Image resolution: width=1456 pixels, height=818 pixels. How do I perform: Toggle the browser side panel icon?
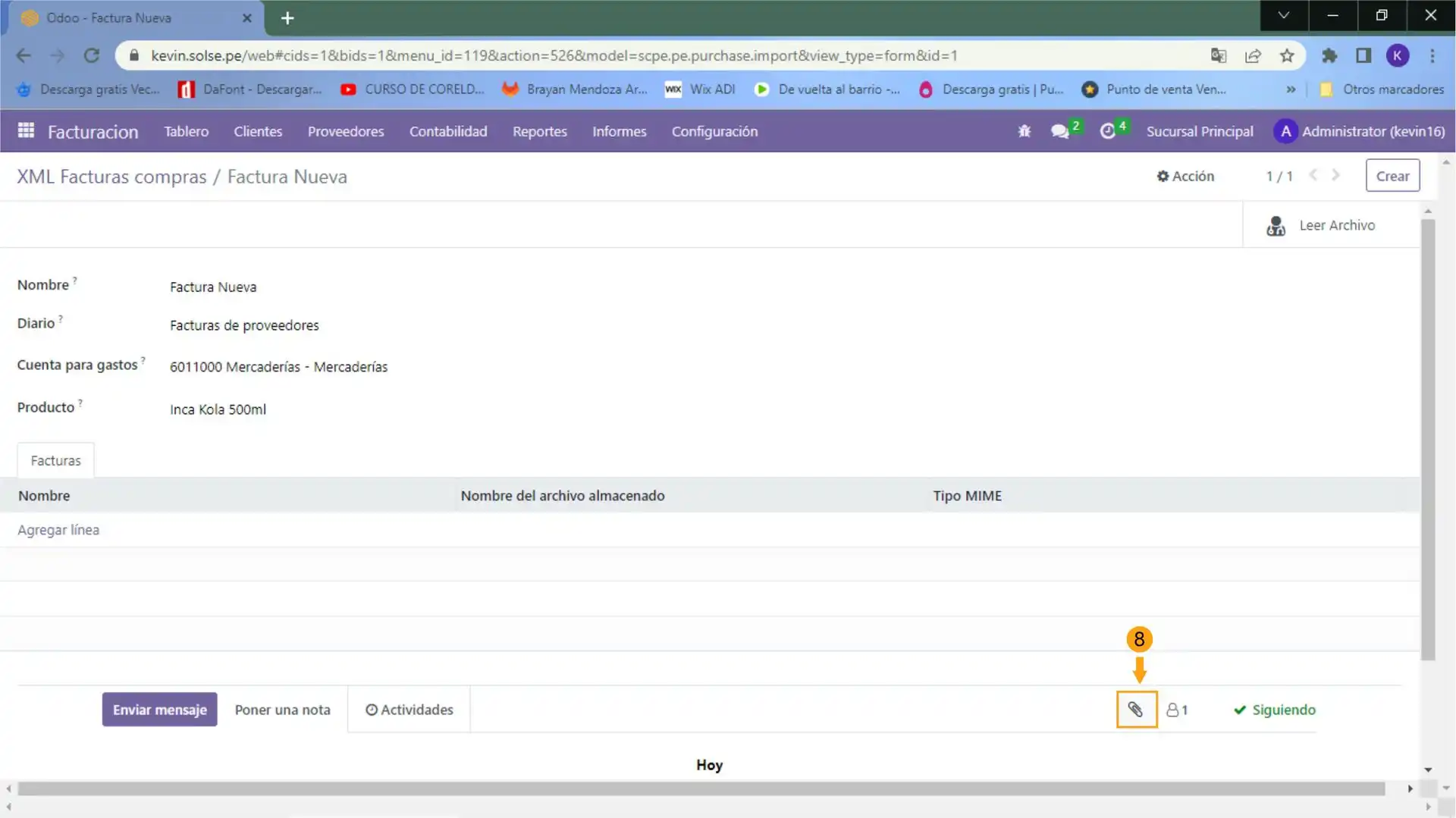(x=1363, y=55)
